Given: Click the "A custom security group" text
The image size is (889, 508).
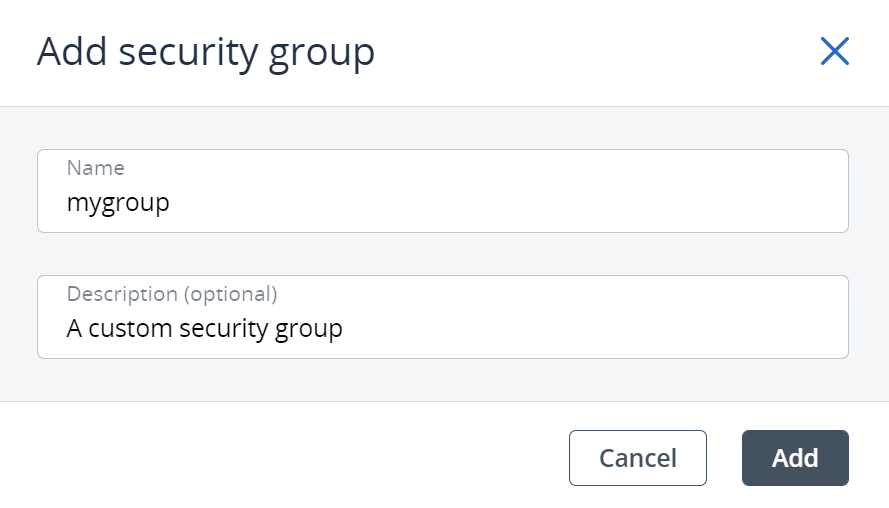Looking at the screenshot, I should [x=204, y=328].
